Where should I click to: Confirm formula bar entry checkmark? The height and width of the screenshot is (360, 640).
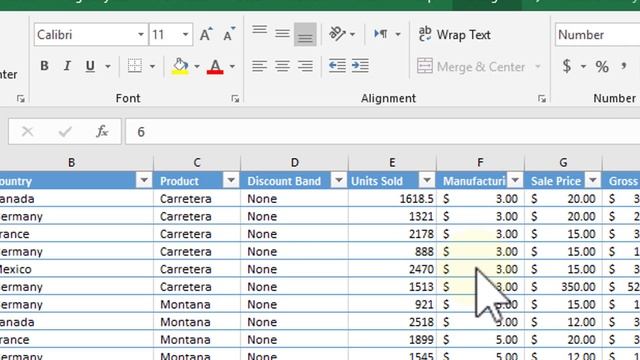[x=65, y=131]
